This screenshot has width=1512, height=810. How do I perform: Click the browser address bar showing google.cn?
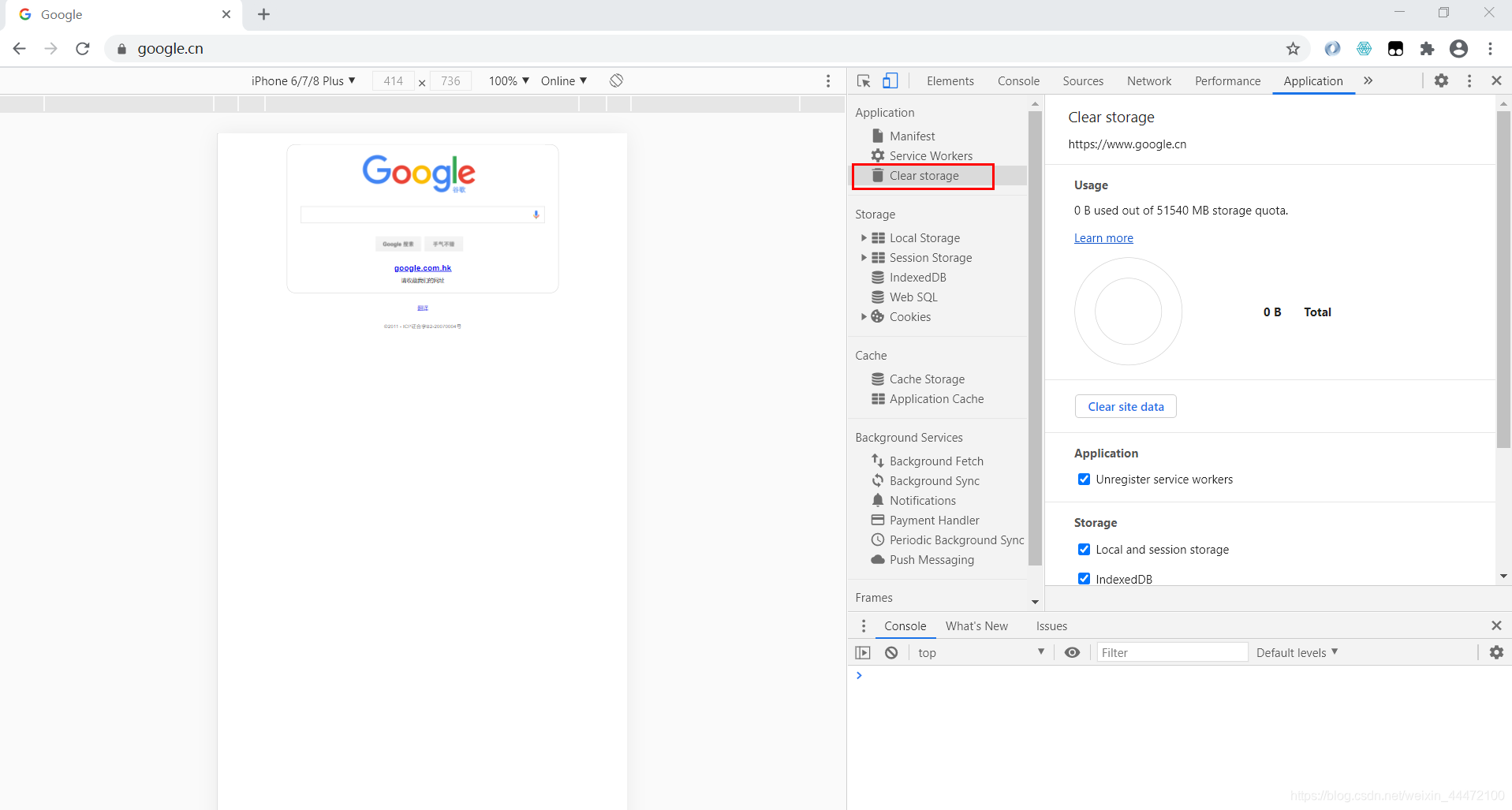[706, 49]
